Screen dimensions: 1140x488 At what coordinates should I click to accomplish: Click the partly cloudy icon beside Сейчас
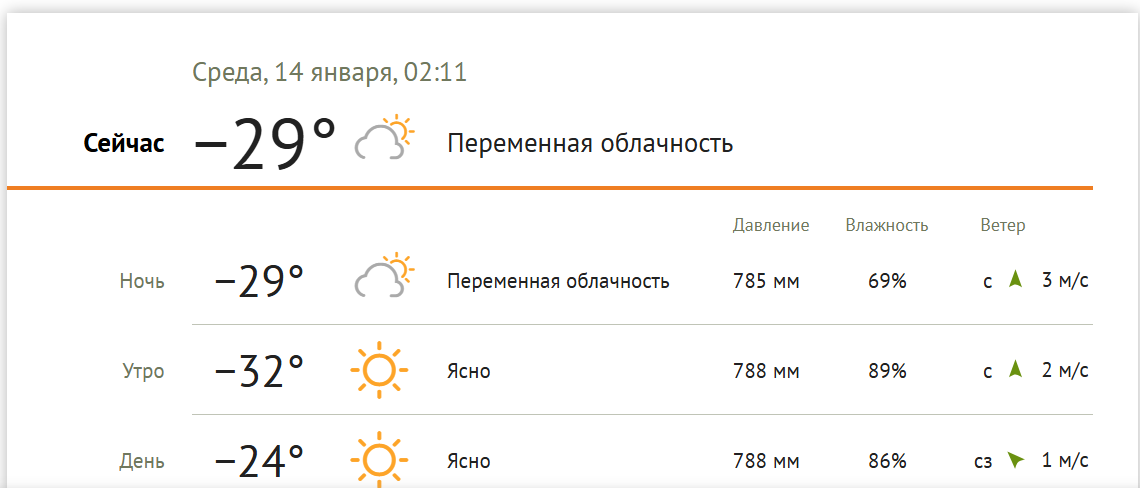click(x=384, y=138)
